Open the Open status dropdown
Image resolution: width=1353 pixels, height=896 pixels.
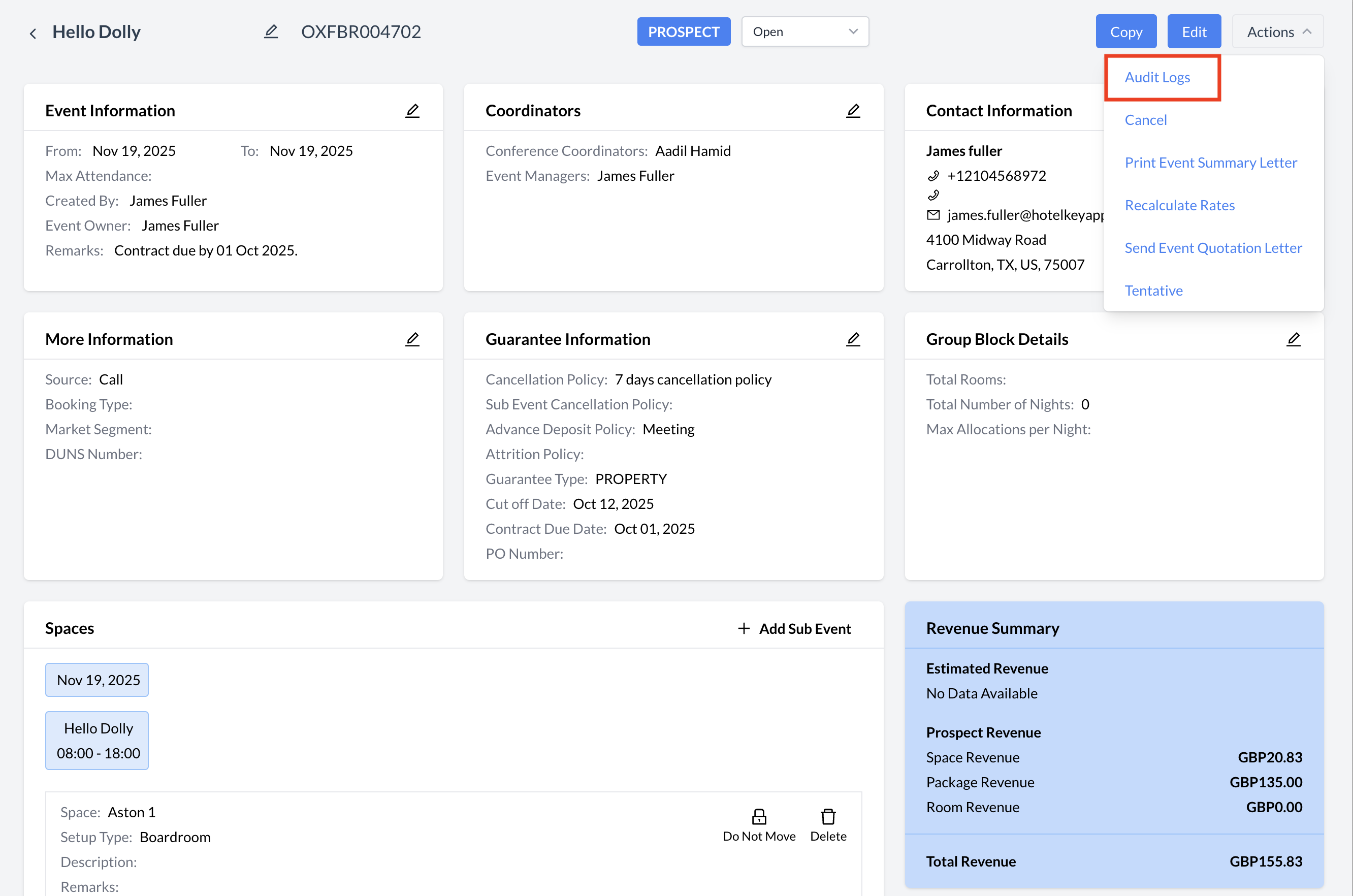pos(804,31)
